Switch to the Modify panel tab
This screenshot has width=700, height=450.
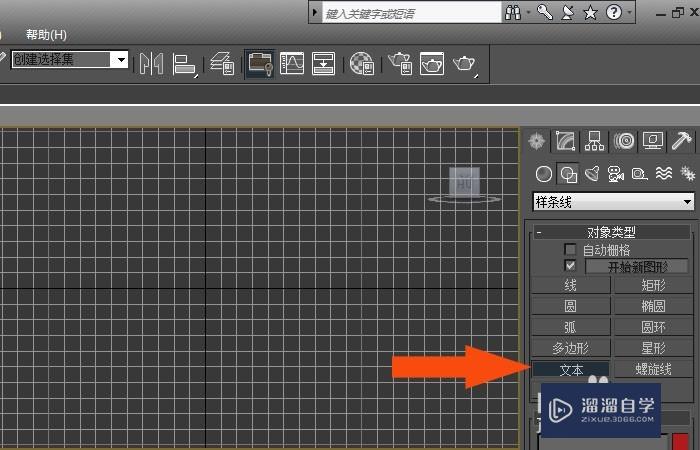[x=565, y=141]
